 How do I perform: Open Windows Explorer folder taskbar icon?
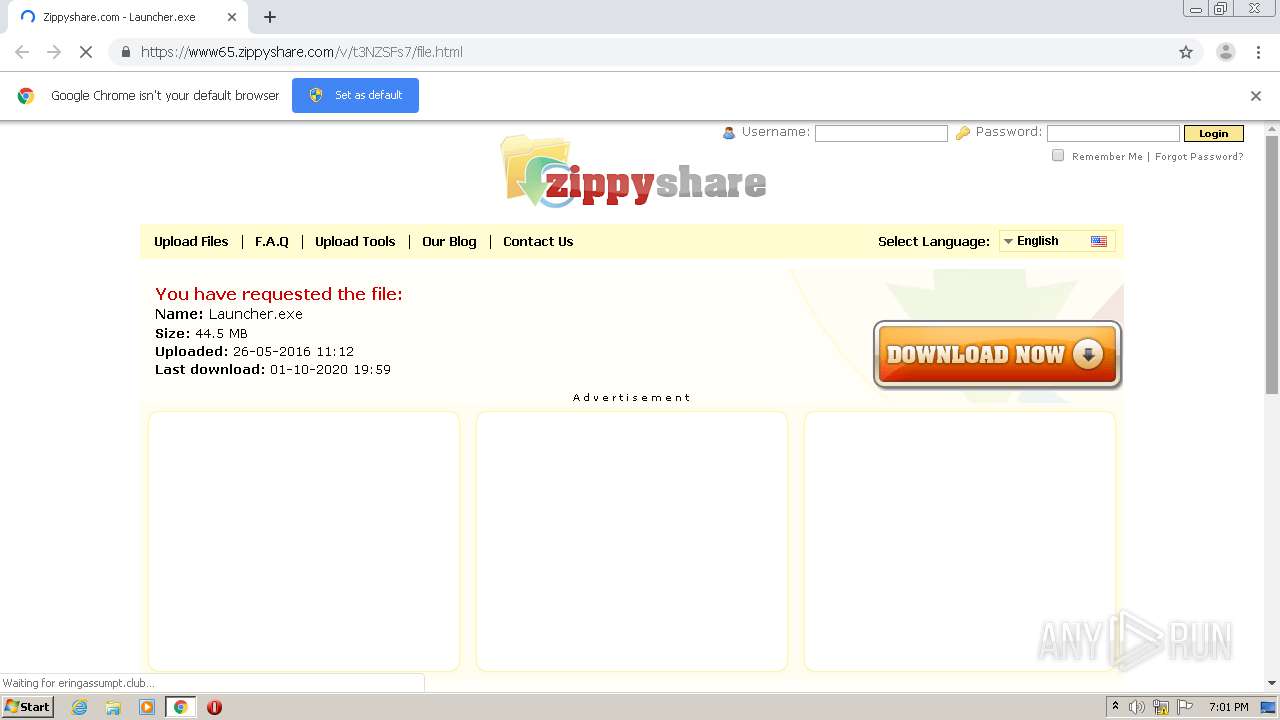click(113, 707)
